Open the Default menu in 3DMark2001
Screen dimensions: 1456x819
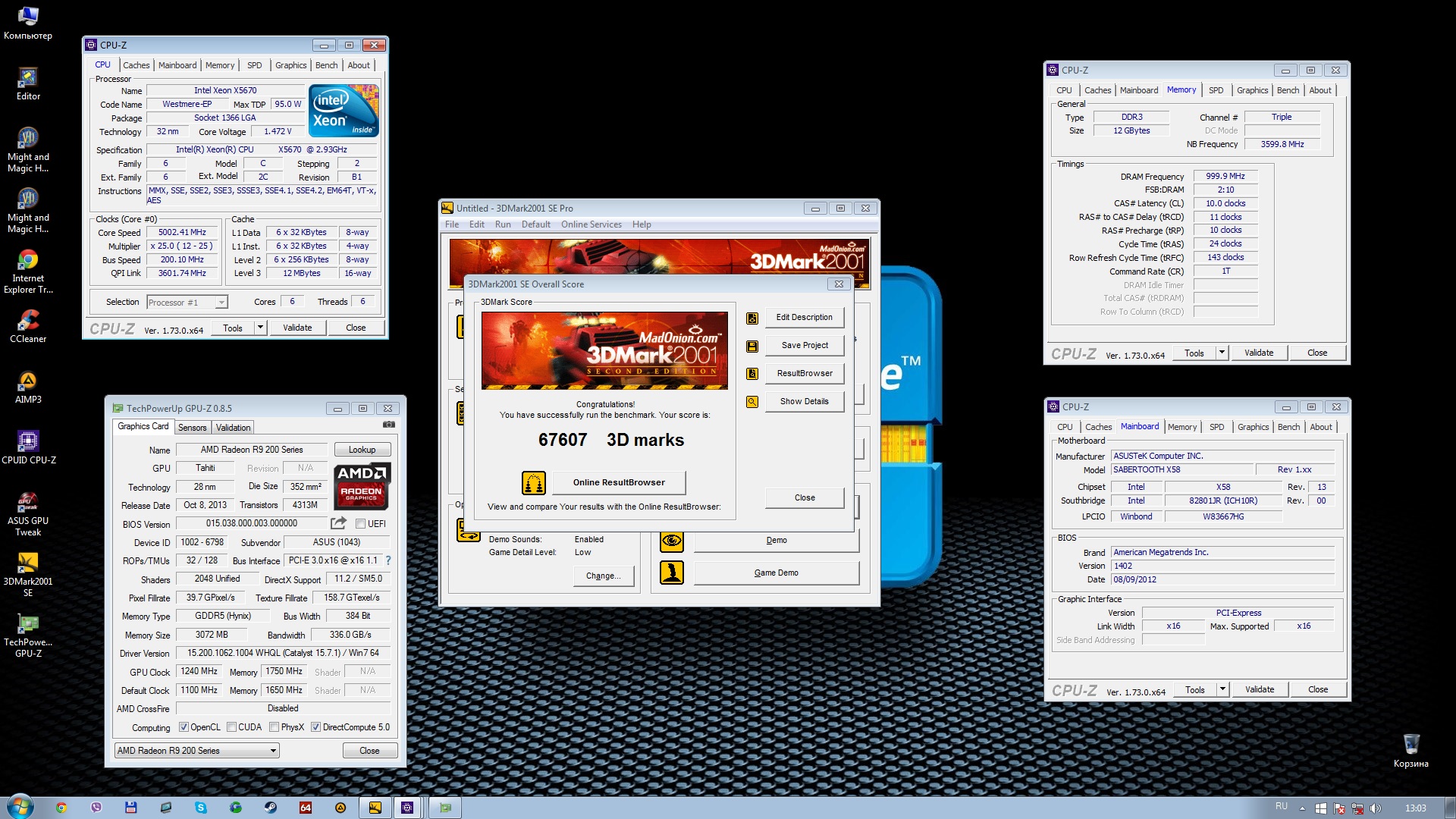[x=535, y=224]
